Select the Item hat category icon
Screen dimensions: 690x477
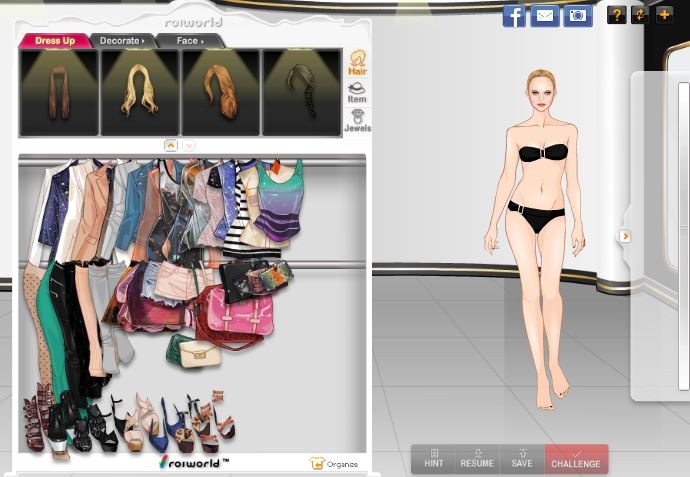tap(357, 93)
